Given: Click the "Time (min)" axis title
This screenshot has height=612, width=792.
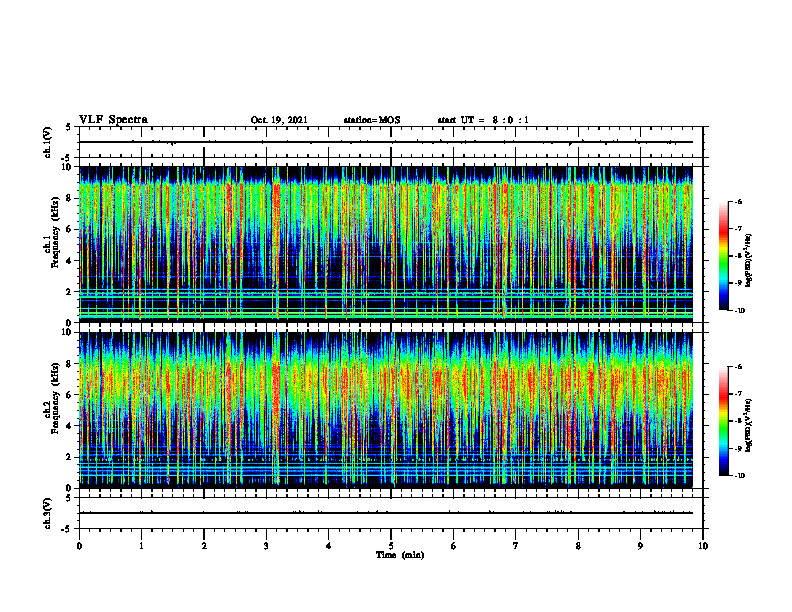Looking at the screenshot, I should [400, 555].
